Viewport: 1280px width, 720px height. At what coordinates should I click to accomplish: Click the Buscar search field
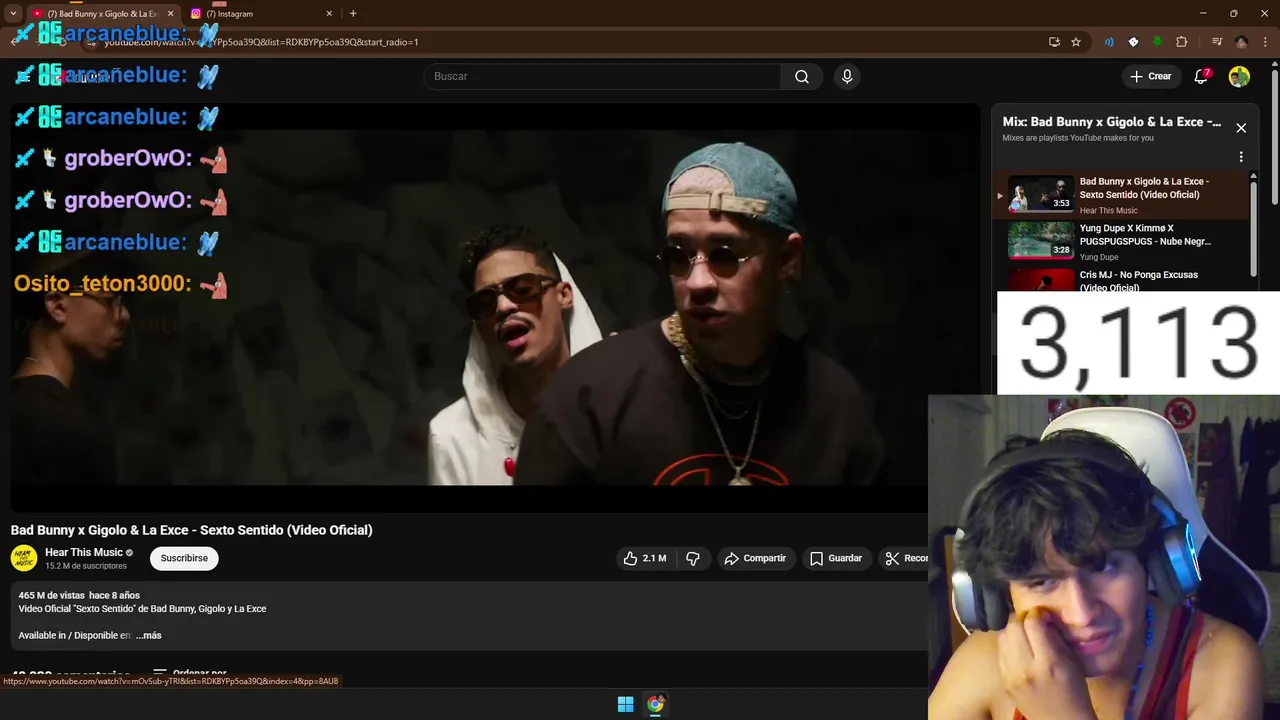click(x=603, y=76)
